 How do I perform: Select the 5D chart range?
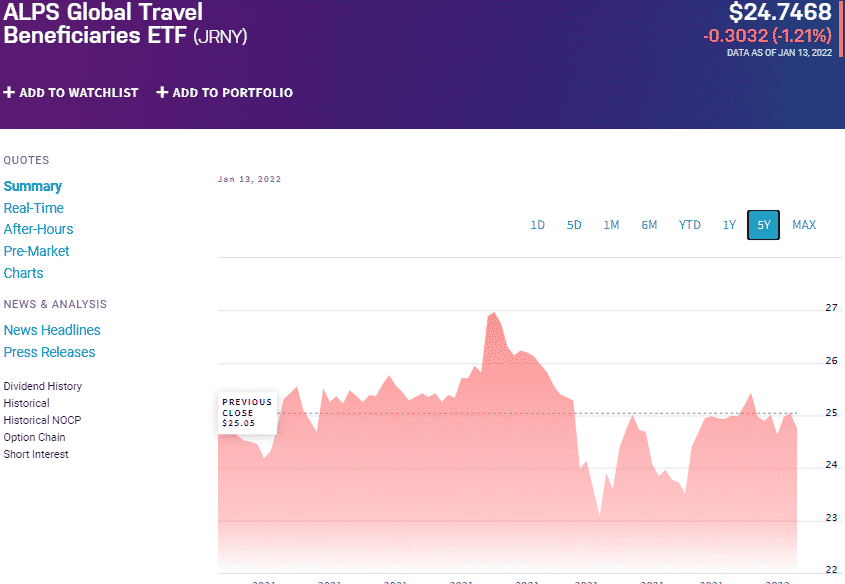(x=574, y=225)
